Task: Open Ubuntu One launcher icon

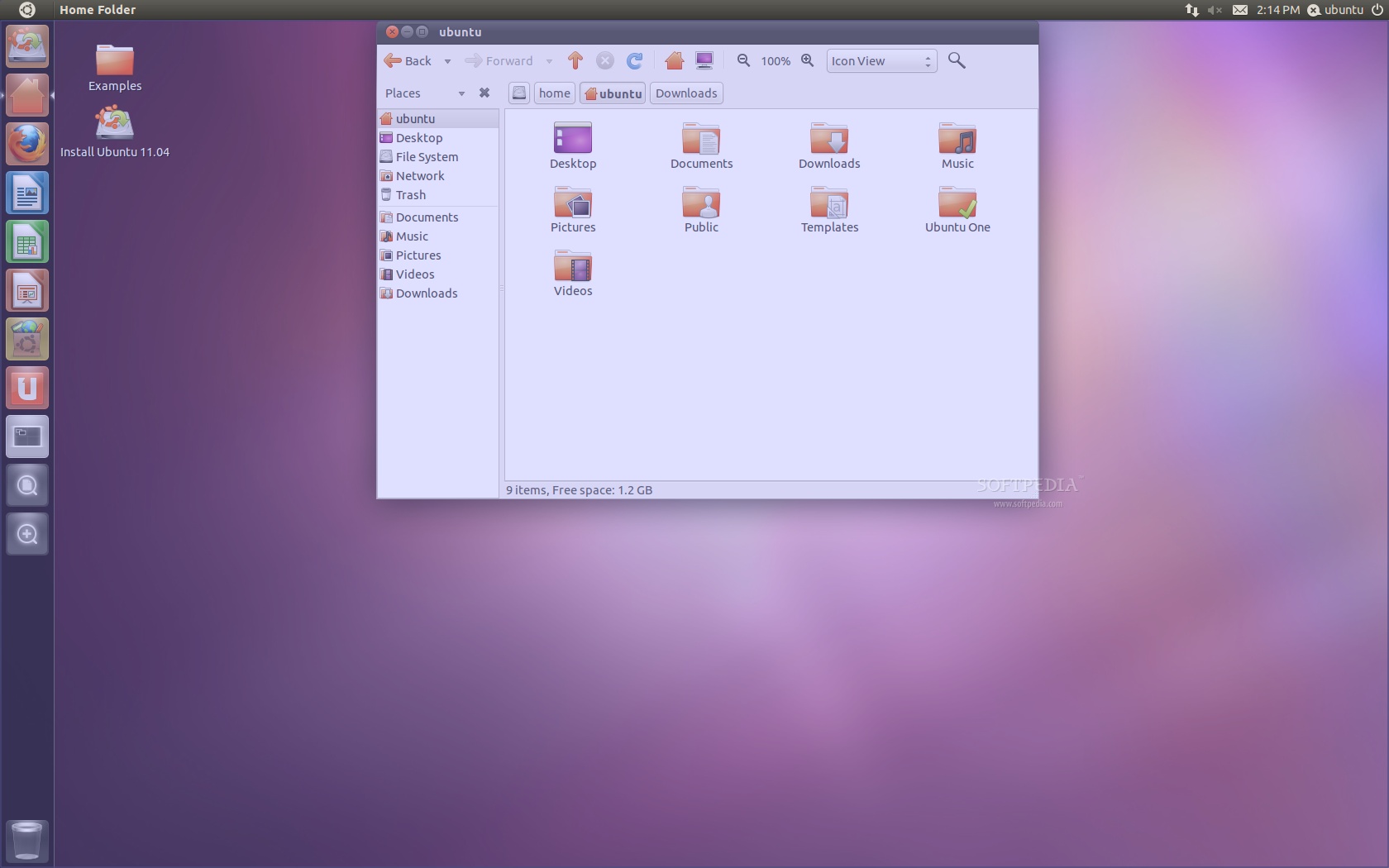Action: (27, 388)
